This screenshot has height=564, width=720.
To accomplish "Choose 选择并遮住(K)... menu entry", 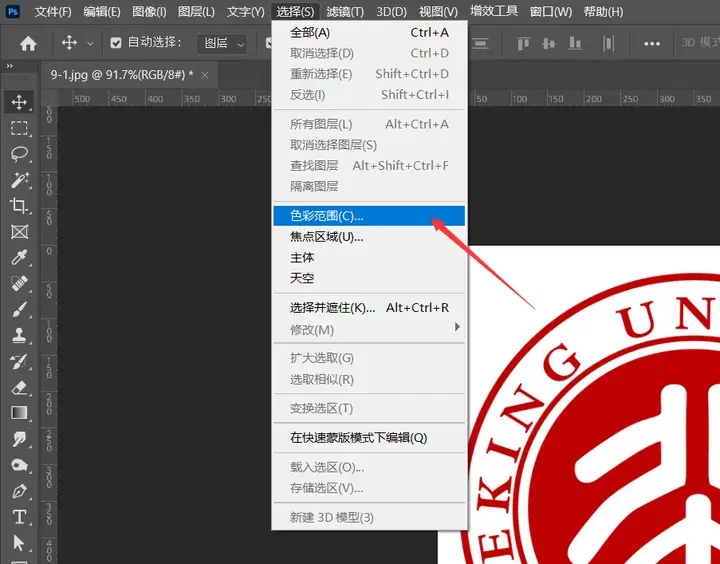I will click(x=370, y=308).
